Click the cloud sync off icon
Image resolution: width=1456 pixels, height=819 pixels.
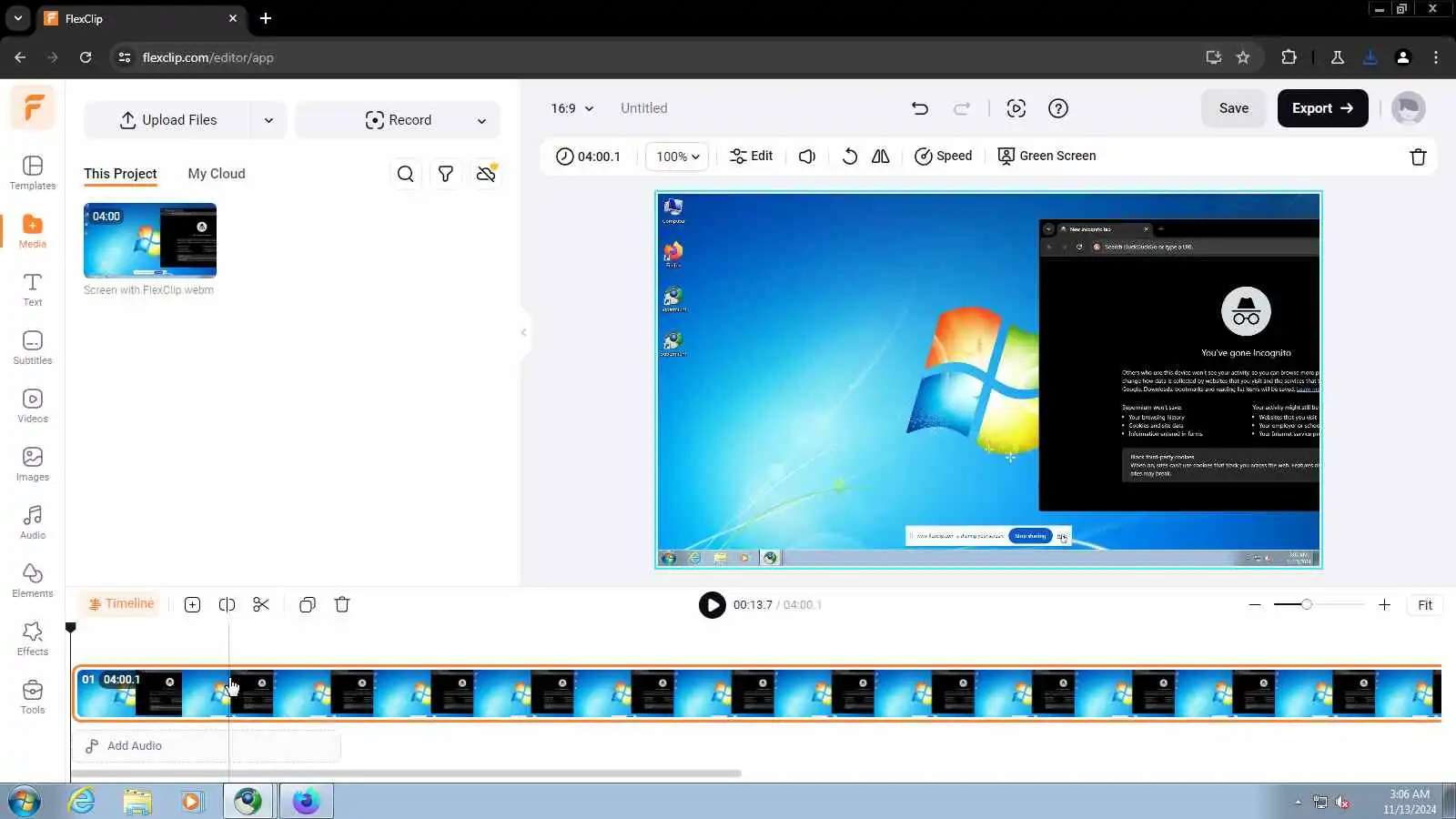click(x=486, y=174)
